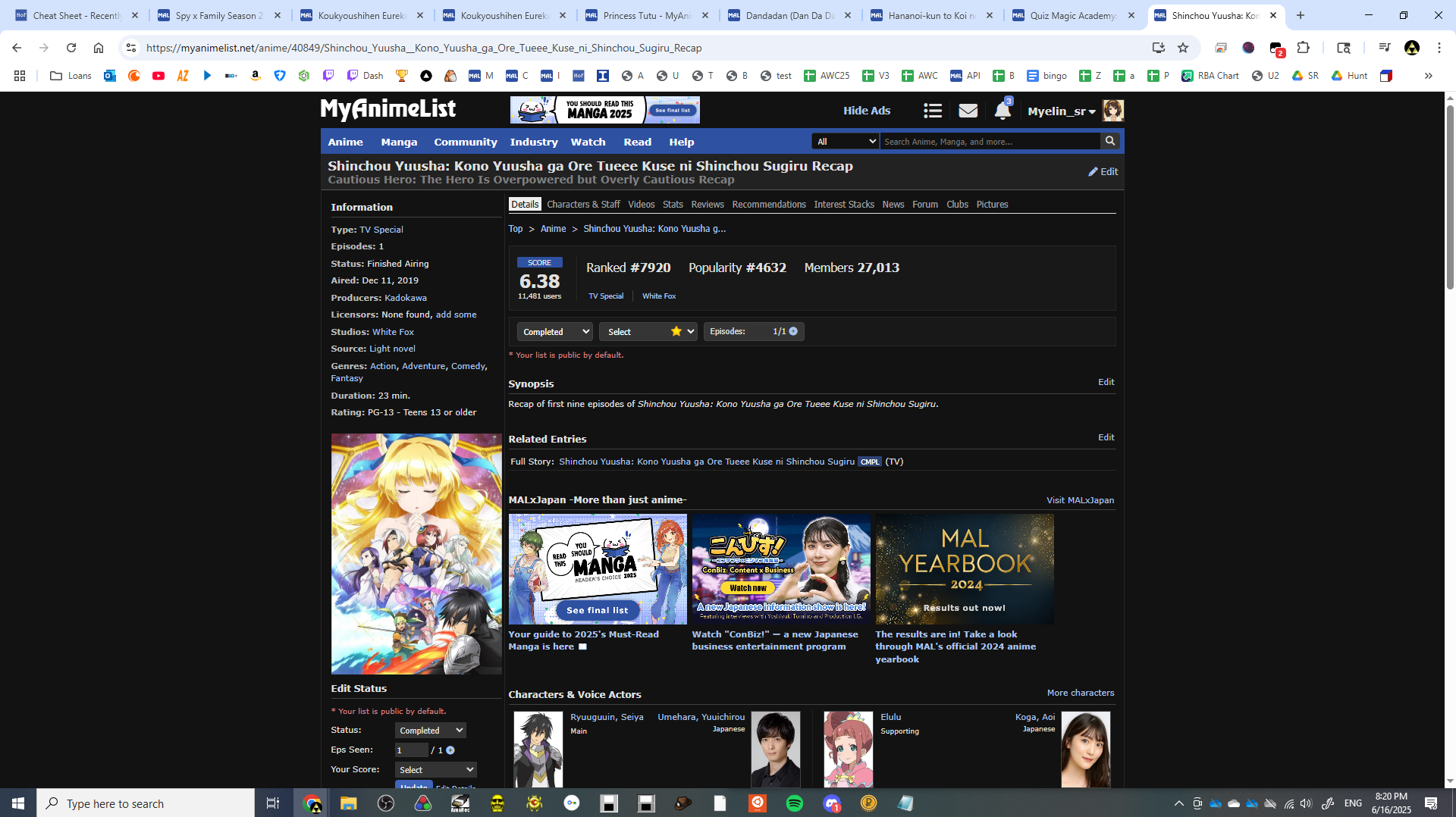The height and width of the screenshot is (817, 1456).
Task: Increment Eps Seen plus icon in Edit Status
Action: 450,750
